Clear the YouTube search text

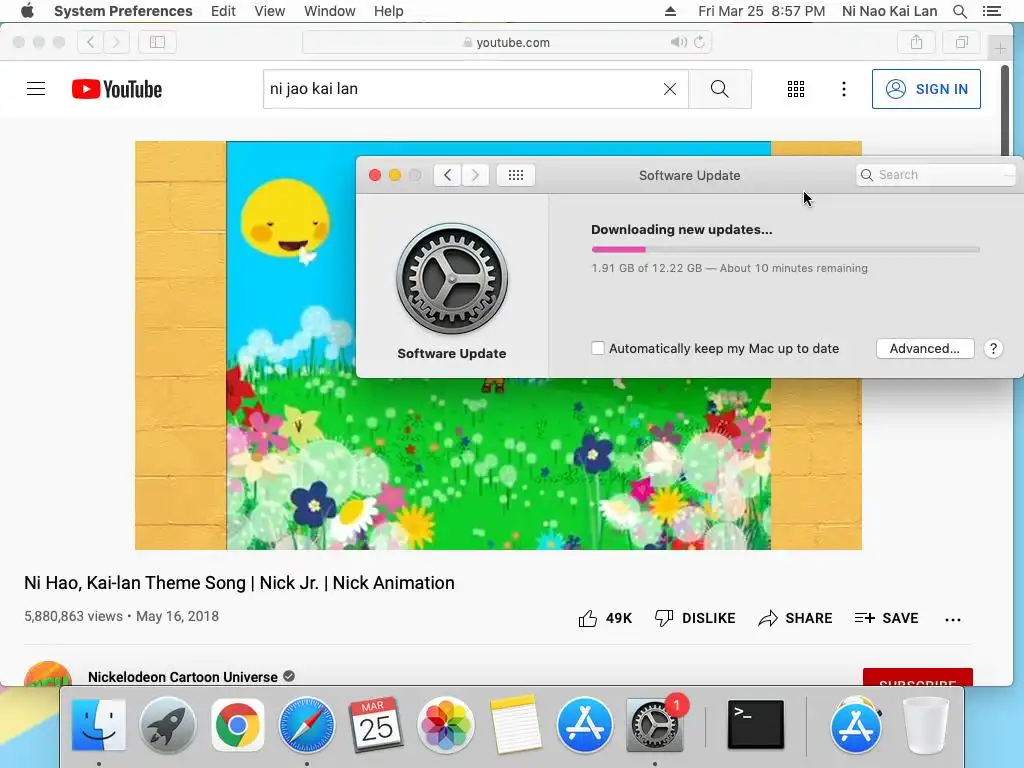(670, 89)
